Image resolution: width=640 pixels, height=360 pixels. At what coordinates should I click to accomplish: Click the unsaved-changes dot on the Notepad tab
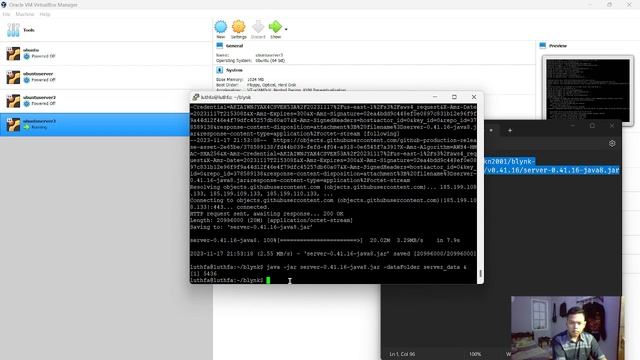(491, 131)
